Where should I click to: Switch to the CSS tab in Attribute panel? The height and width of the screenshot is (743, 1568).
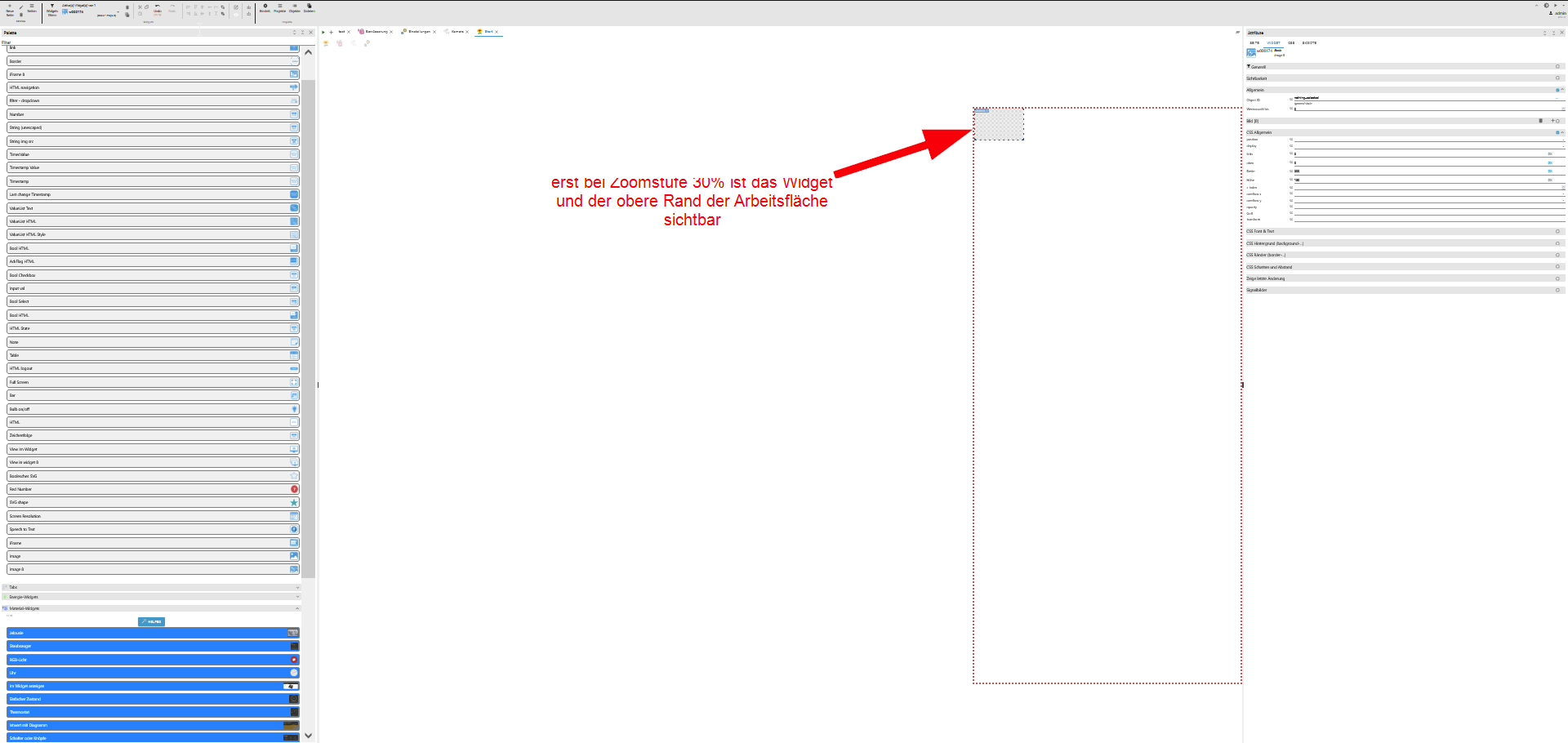point(1291,42)
